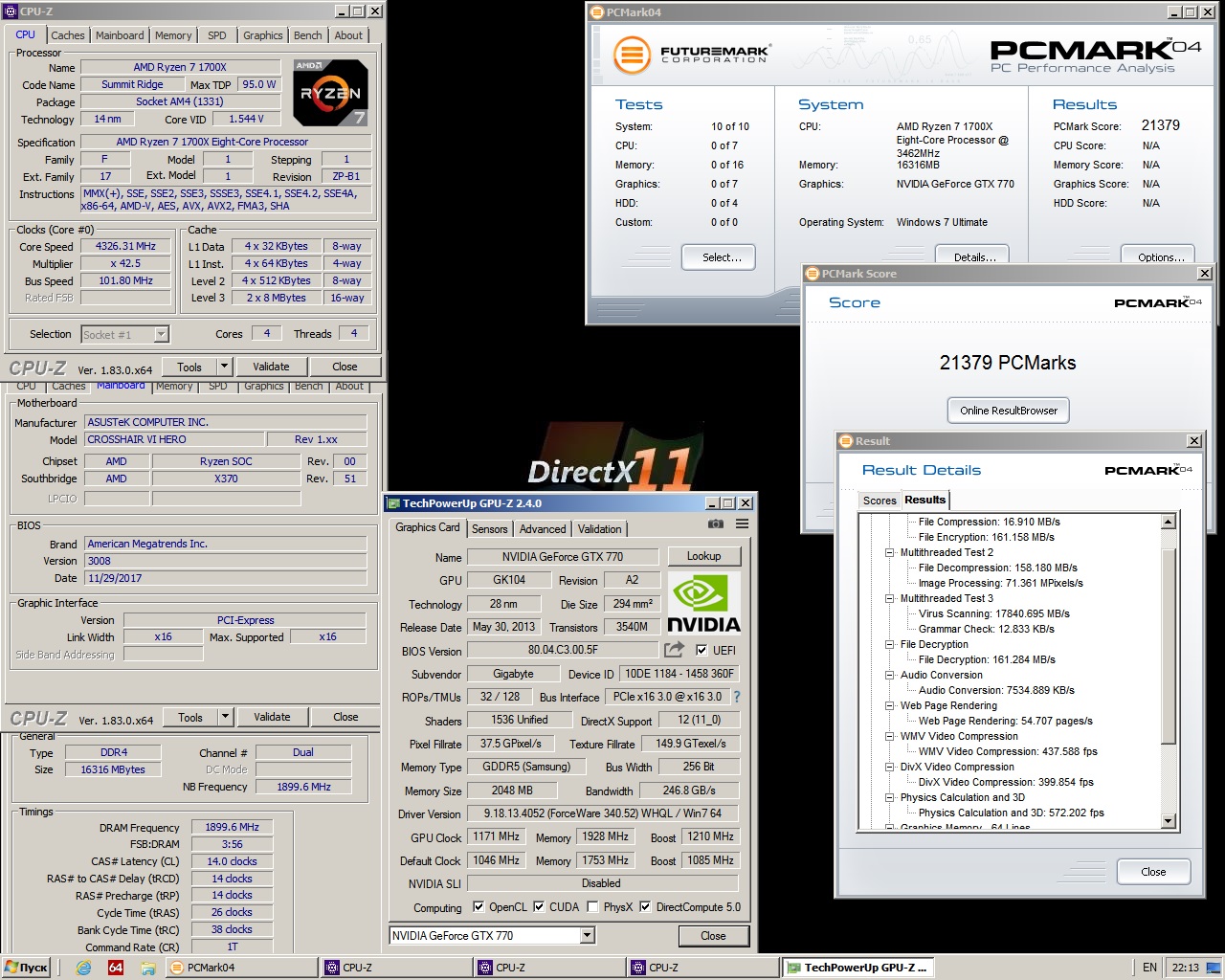Open the Advanced tab in GPU-Z

(x=543, y=529)
